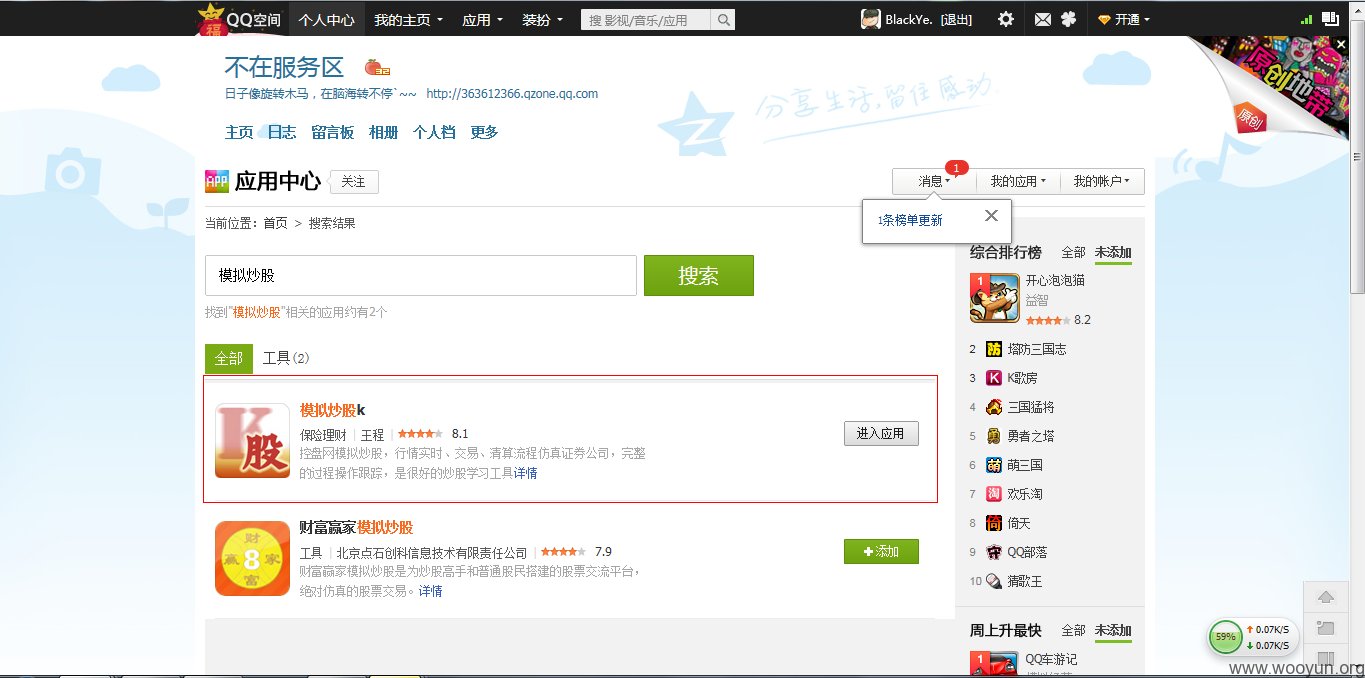Click 三国猛将 icon in ranking
Image resolution: width=1365 pixels, height=678 pixels.
pyautogui.click(x=994, y=407)
